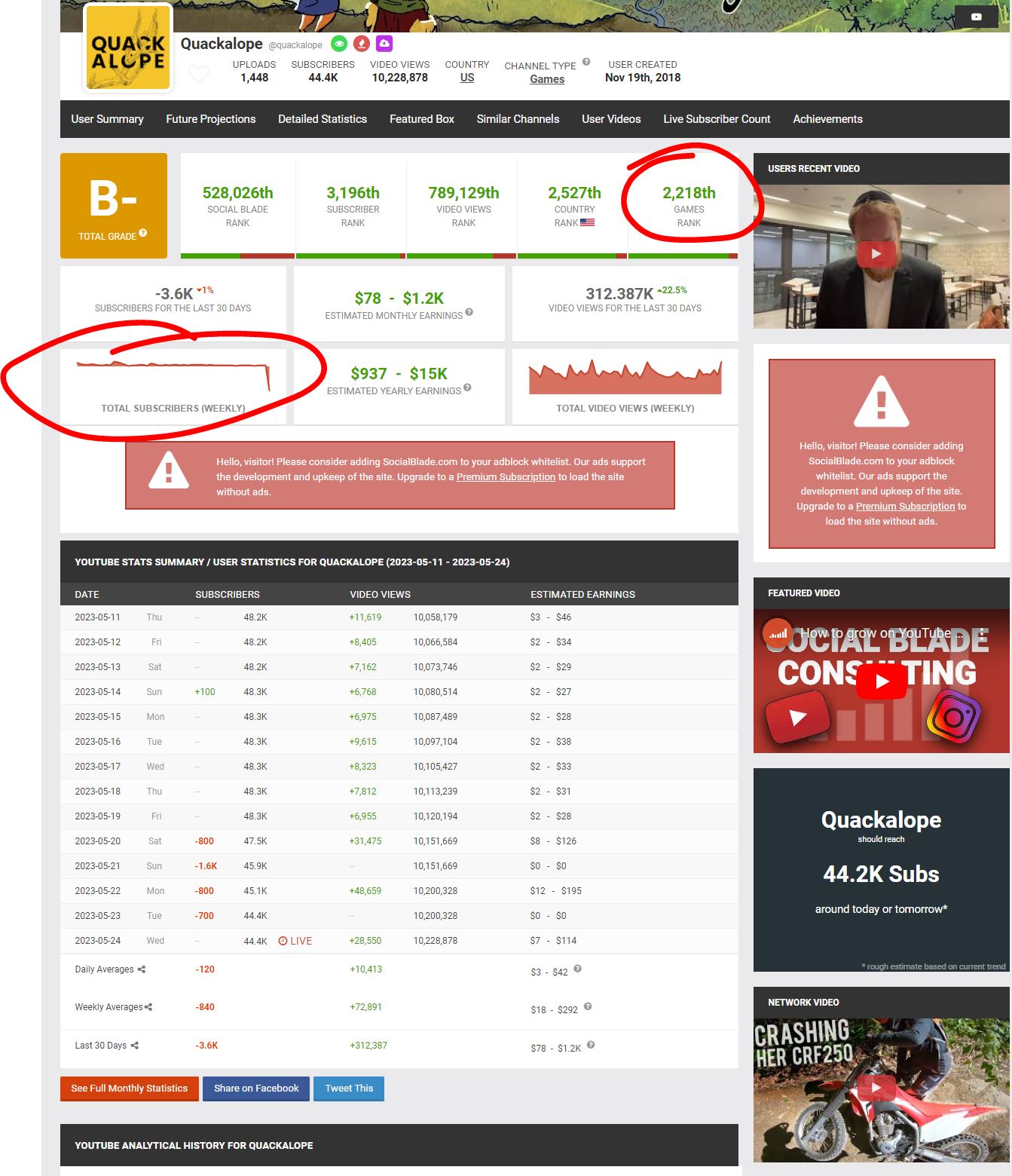Open the Total Subscribers weekly chart

tap(173, 376)
